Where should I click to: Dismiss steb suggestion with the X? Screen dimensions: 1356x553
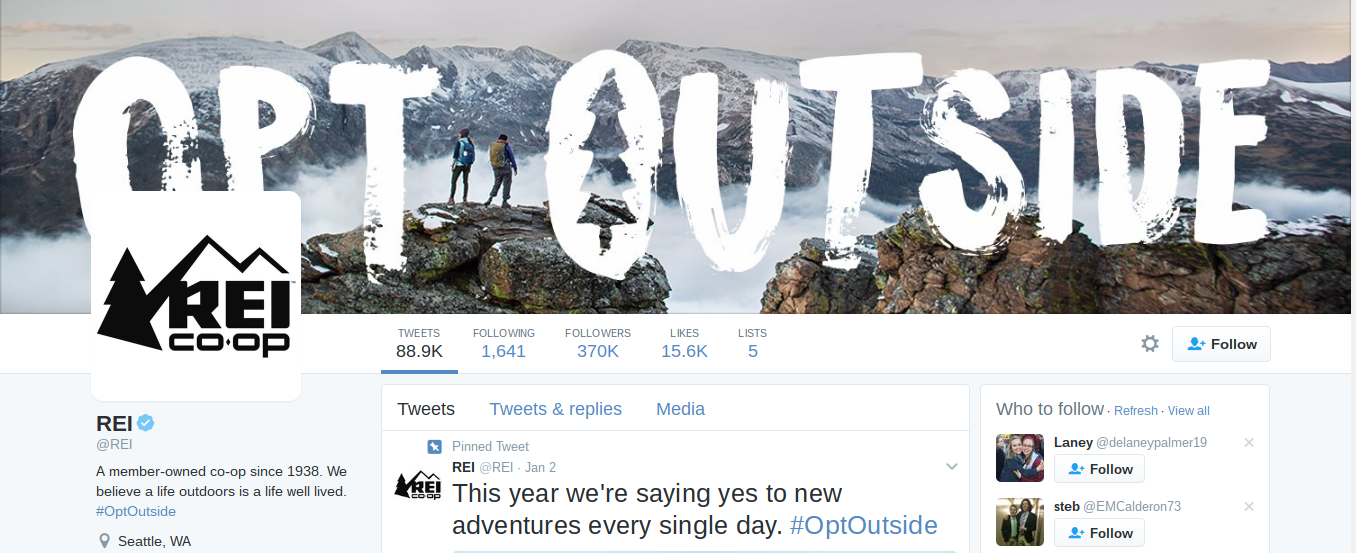[1248, 506]
